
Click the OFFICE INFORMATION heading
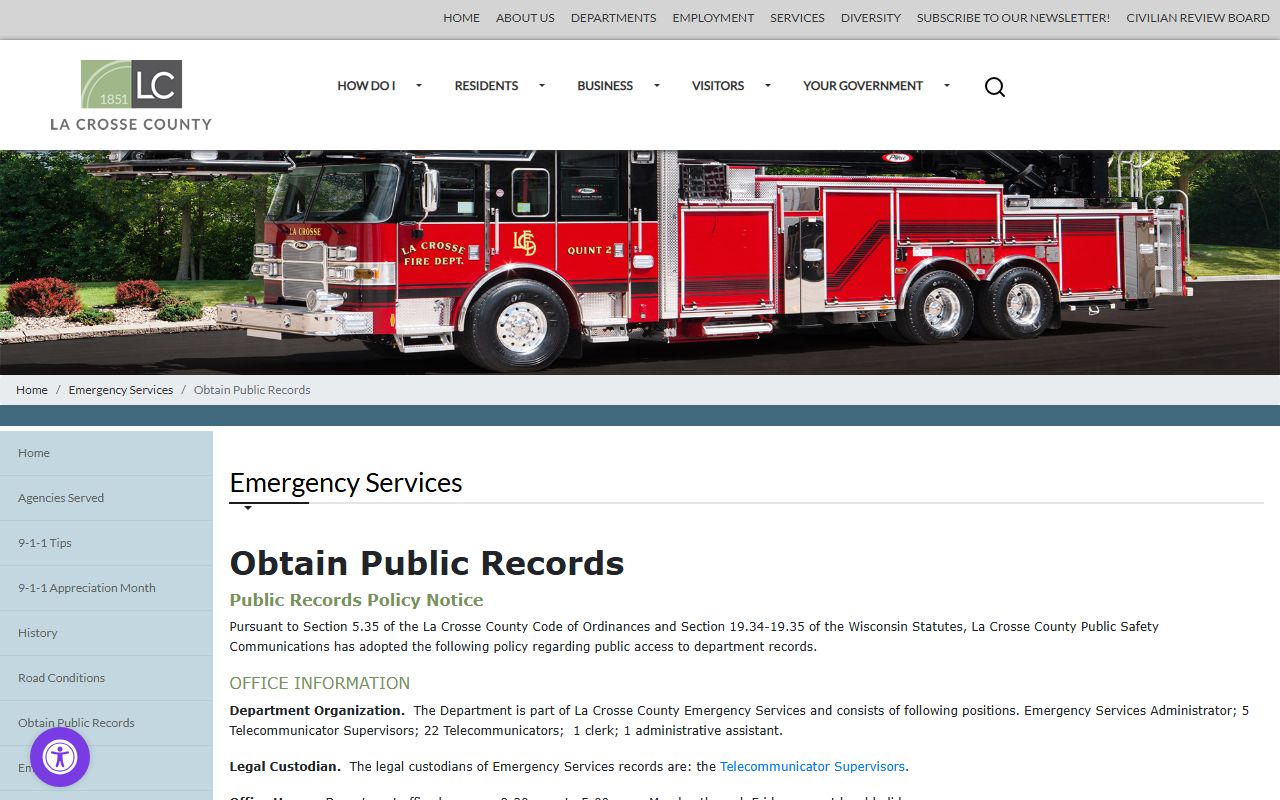tap(320, 683)
